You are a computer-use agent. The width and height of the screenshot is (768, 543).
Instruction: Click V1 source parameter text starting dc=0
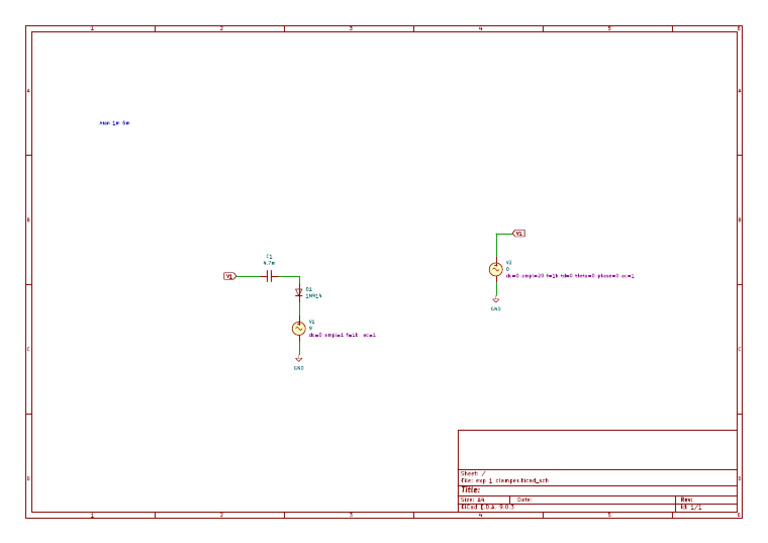point(342,335)
